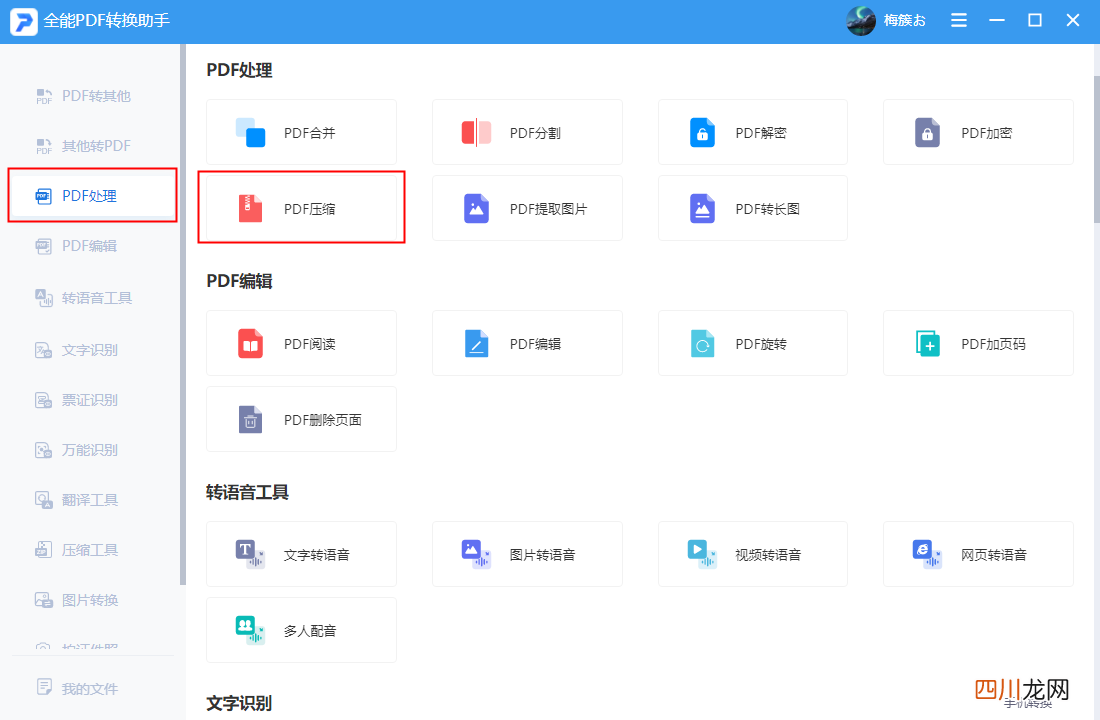Open the PDF分割 split tool
The image size is (1100, 720).
527,132
